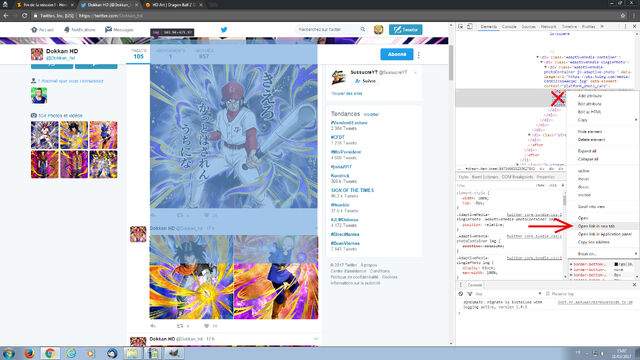
Task: Open the Copy submenu in context menu
Action: click(x=602, y=120)
